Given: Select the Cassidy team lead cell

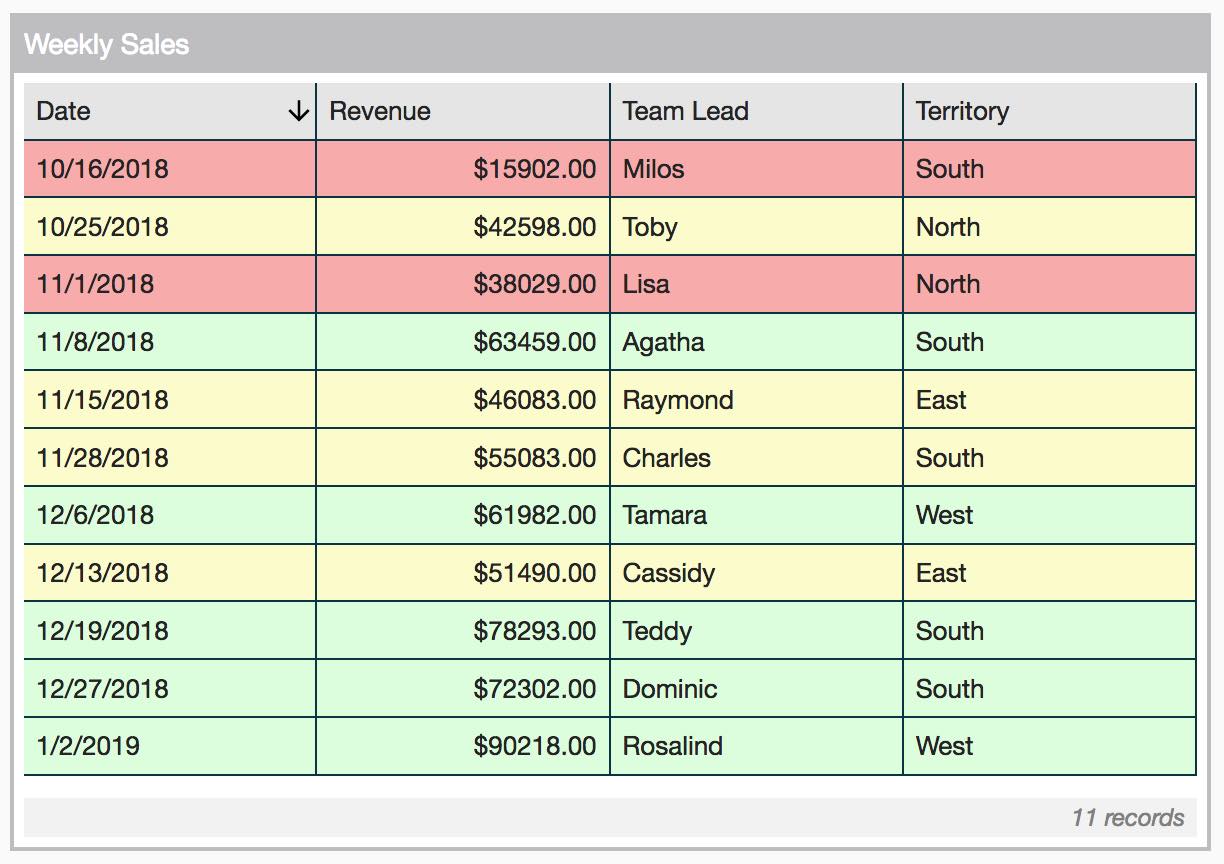Looking at the screenshot, I should point(668,573).
